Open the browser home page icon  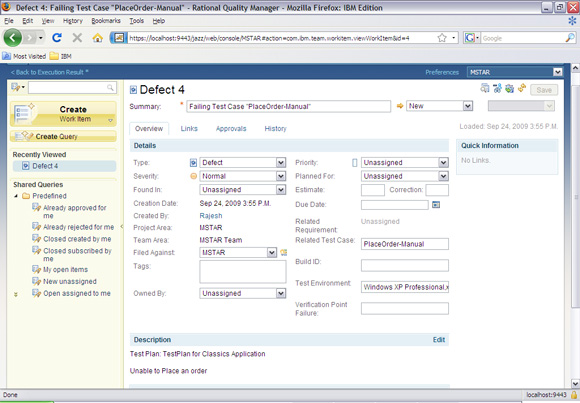coord(97,38)
